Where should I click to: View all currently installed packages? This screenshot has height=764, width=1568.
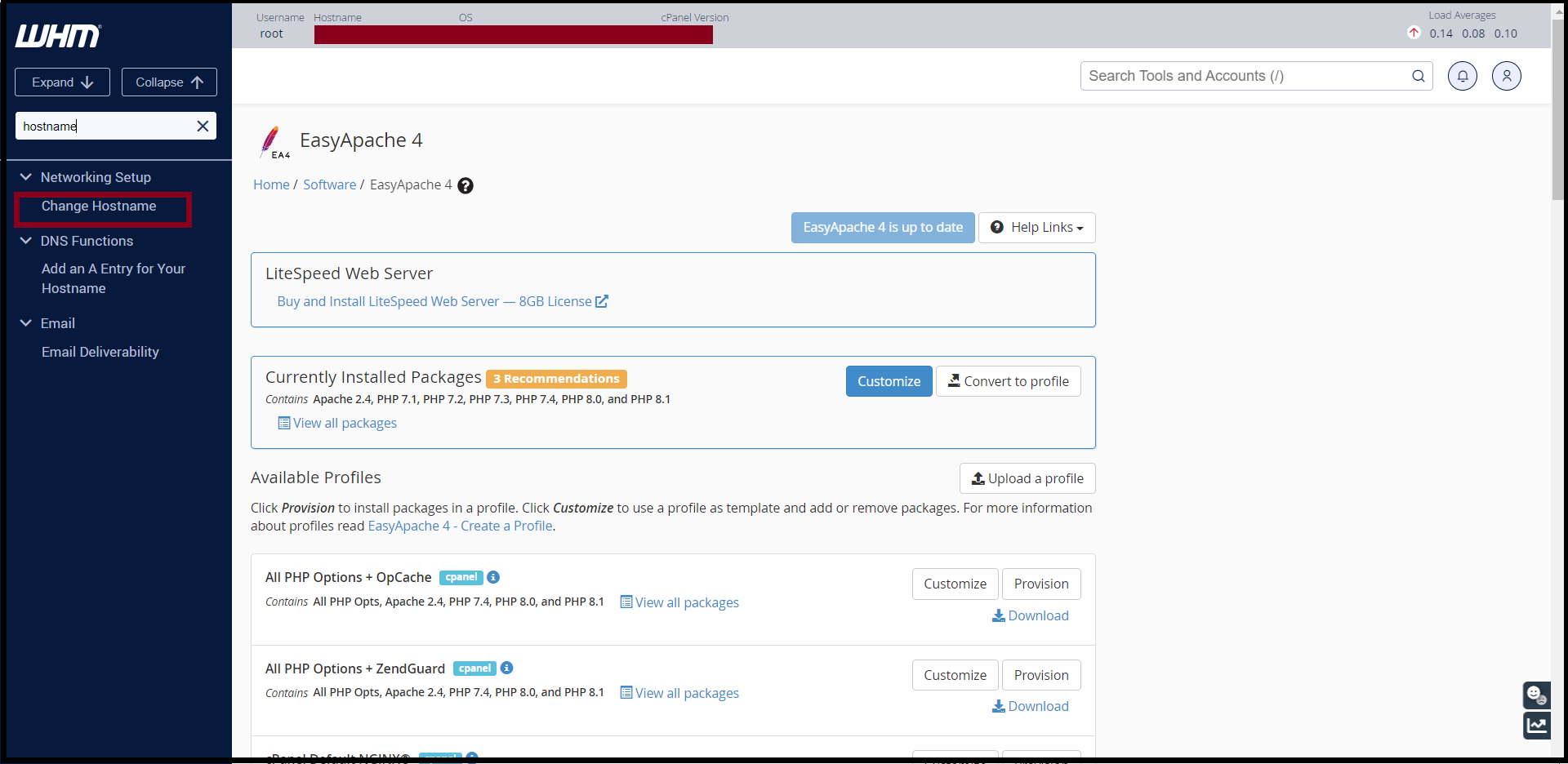(337, 423)
